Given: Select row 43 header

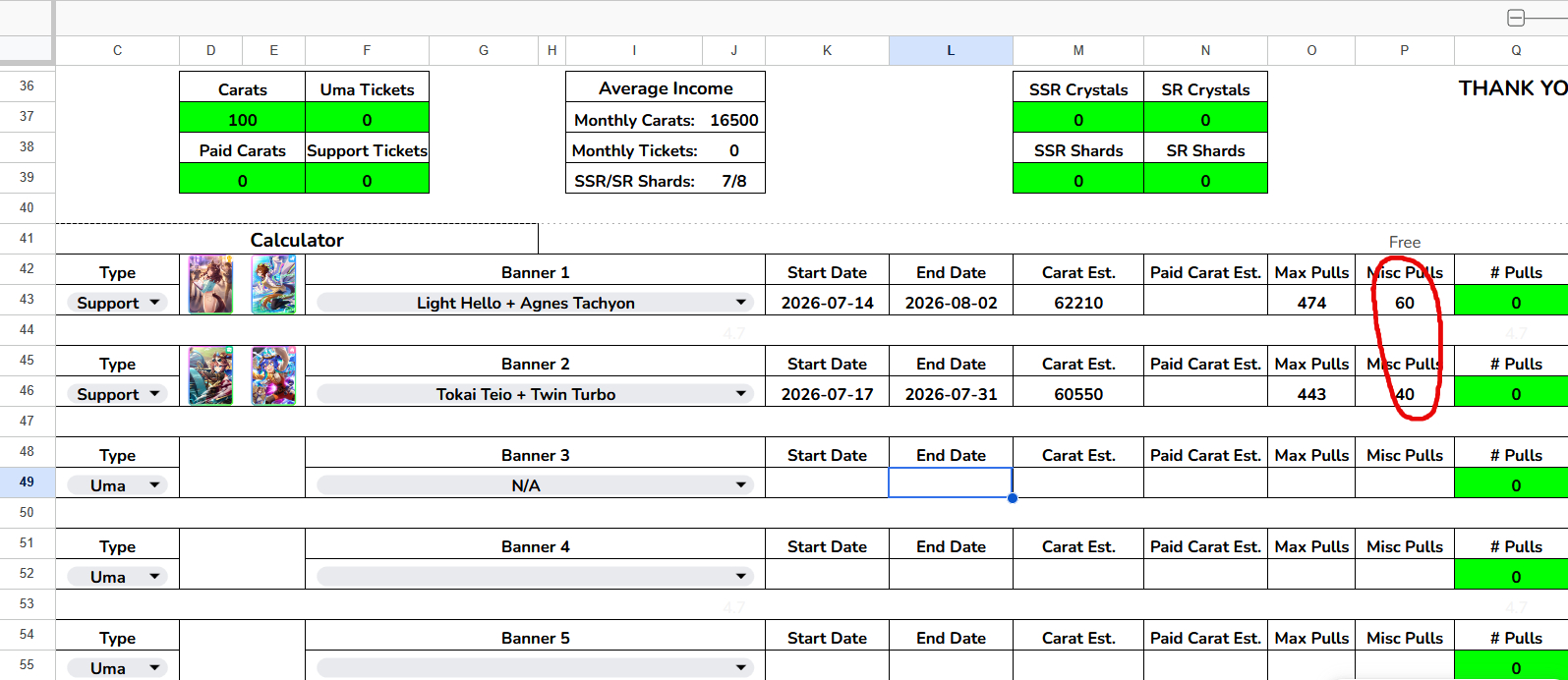Looking at the screenshot, I should point(27,299).
